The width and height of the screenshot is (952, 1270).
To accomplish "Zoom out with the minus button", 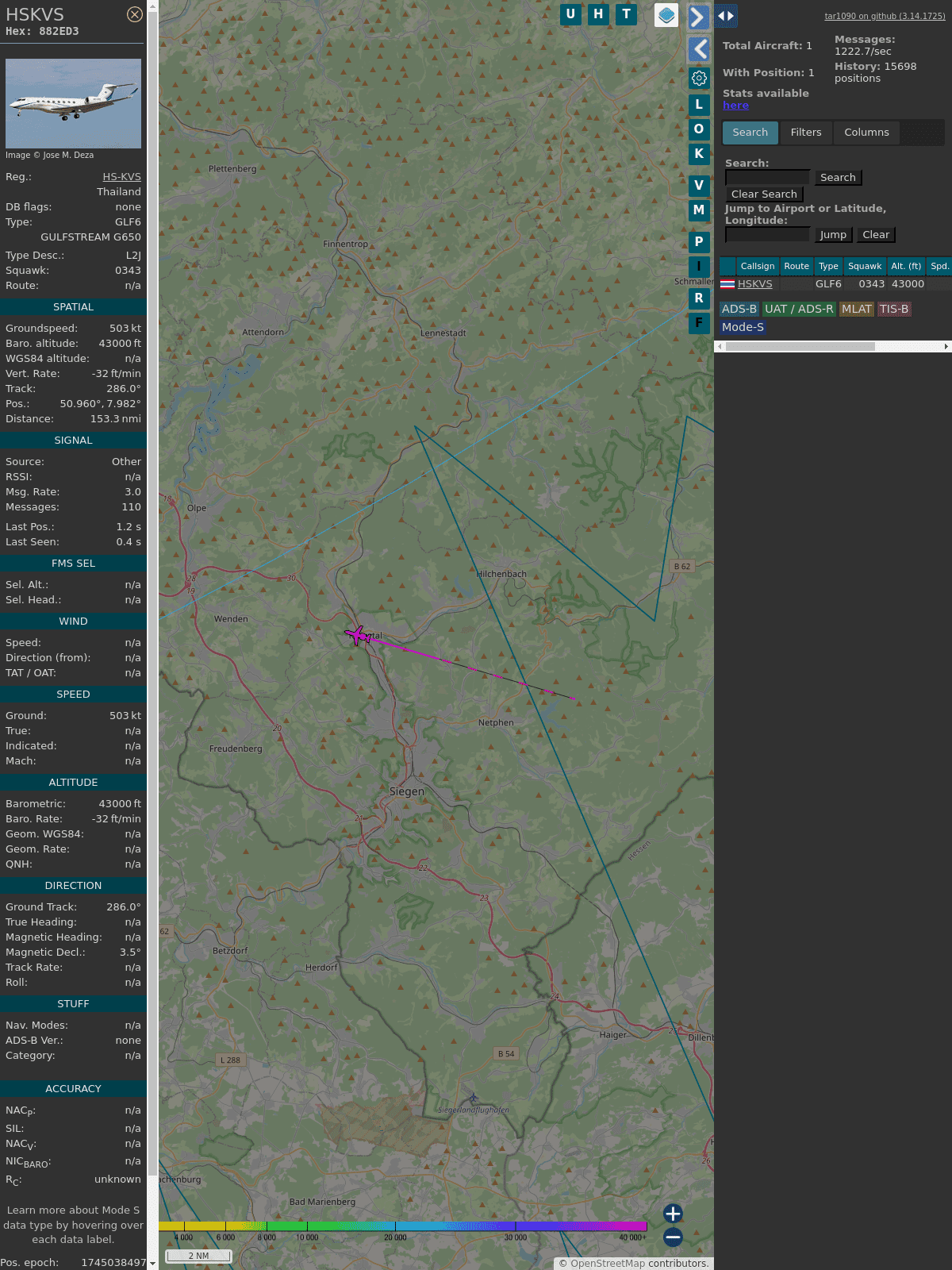I will click(x=673, y=1237).
